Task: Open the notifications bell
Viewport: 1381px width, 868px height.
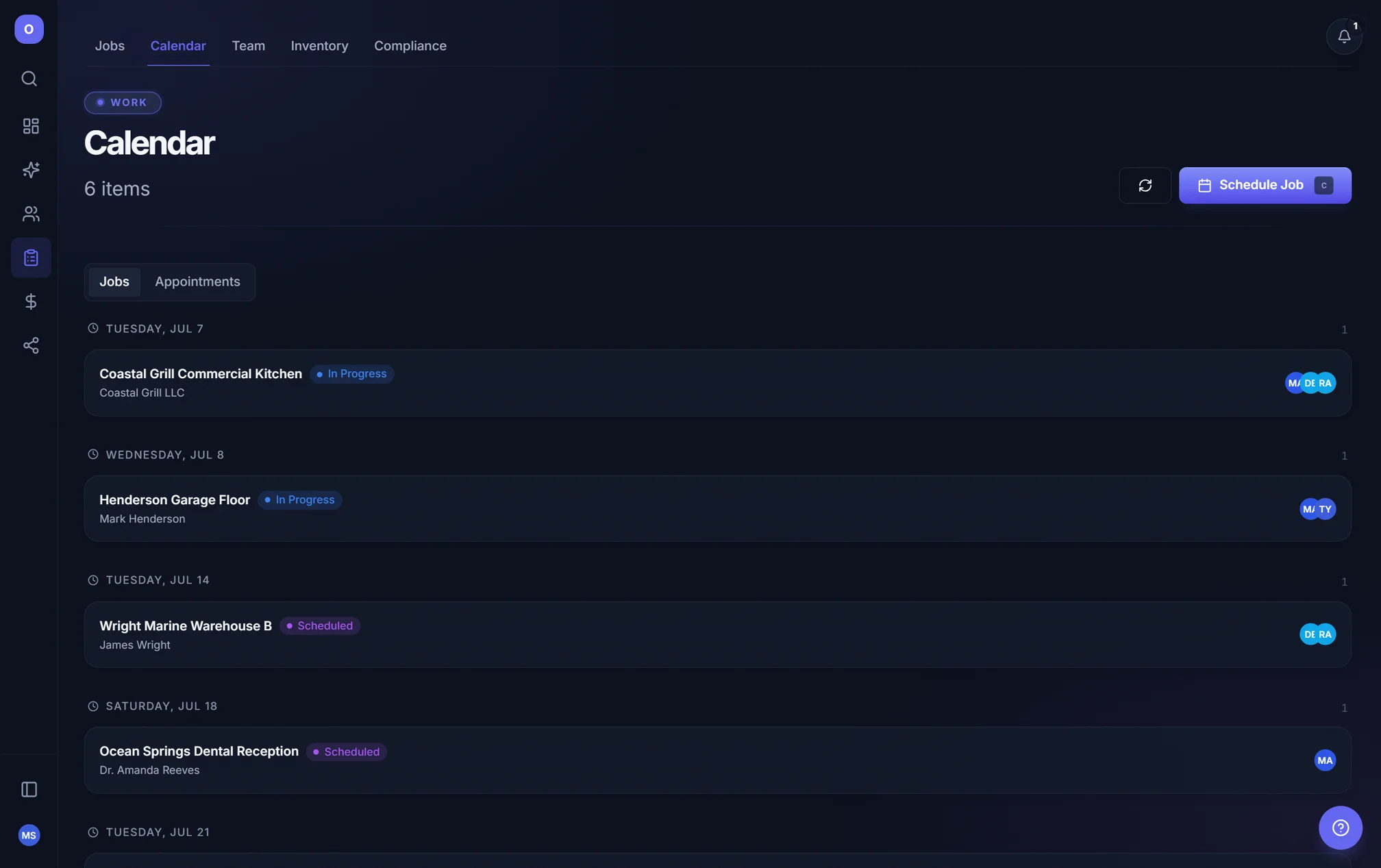Action: pyautogui.click(x=1344, y=36)
